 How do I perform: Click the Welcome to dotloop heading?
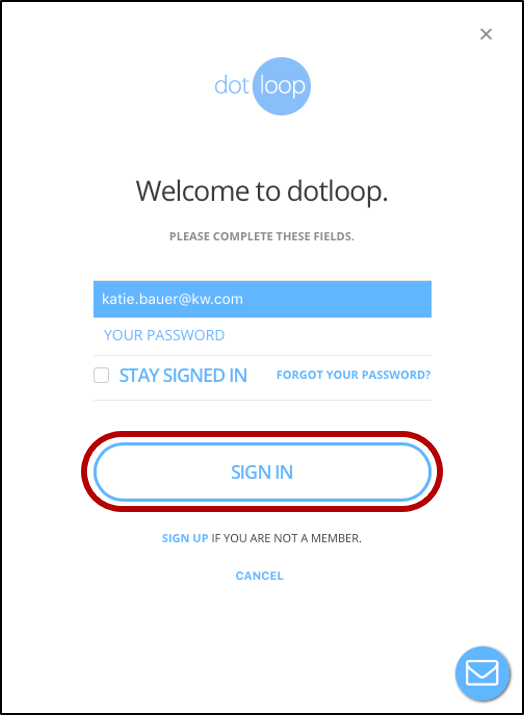[x=262, y=192]
